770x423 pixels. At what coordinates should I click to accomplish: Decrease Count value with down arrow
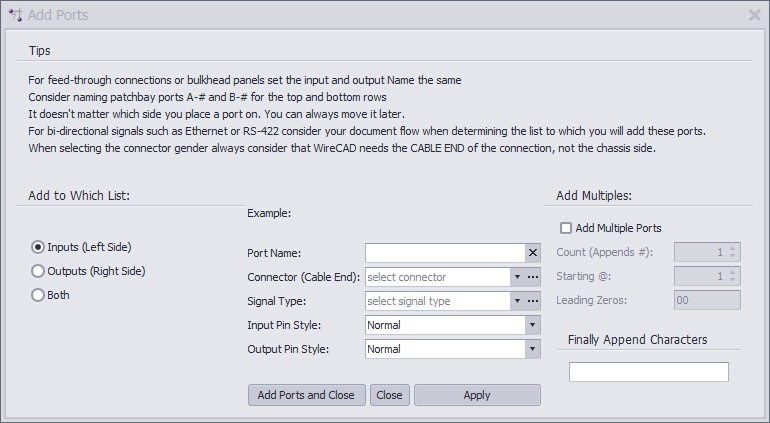click(732, 256)
